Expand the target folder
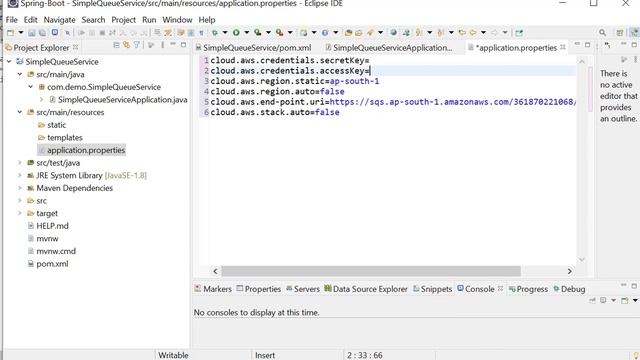 pos(20,213)
